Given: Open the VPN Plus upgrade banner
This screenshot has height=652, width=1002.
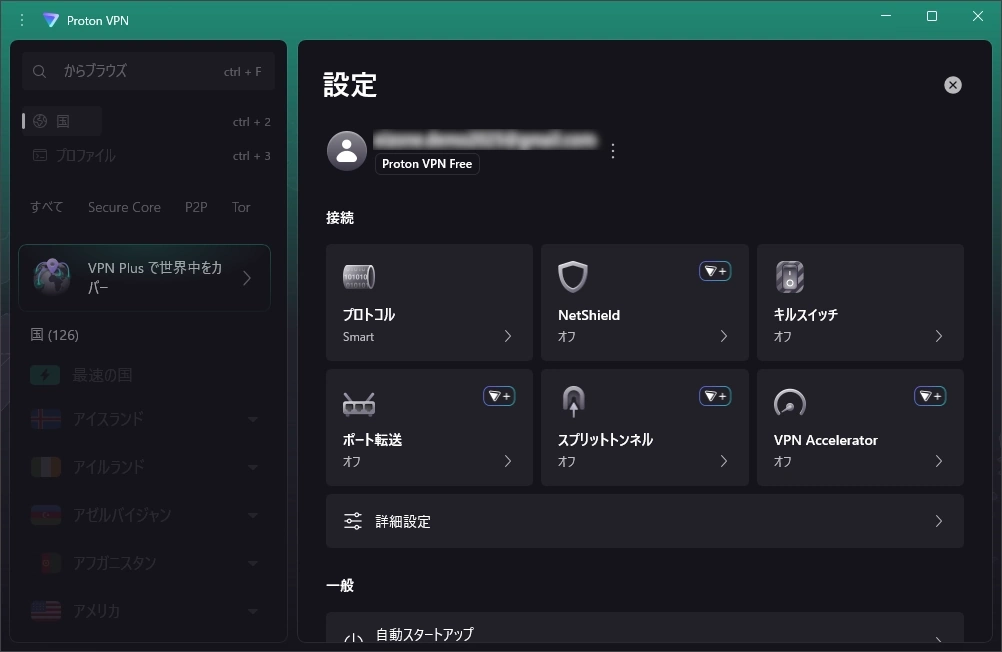Looking at the screenshot, I should point(144,278).
